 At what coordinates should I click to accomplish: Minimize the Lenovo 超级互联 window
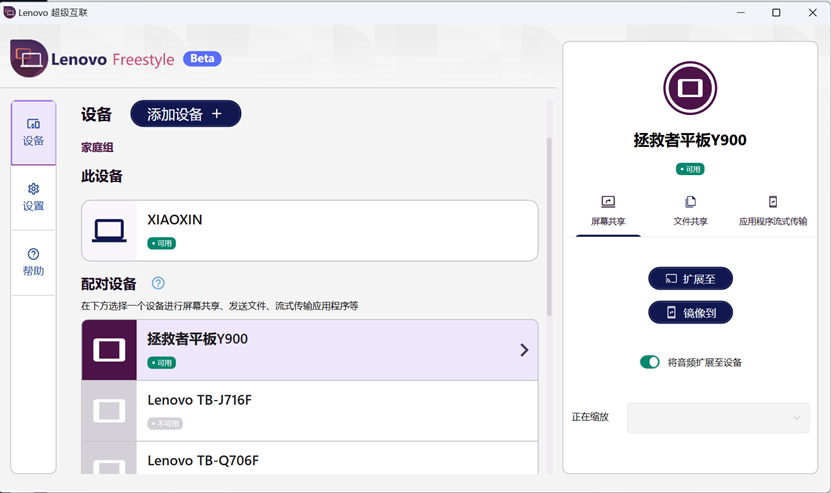click(x=740, y=12)
